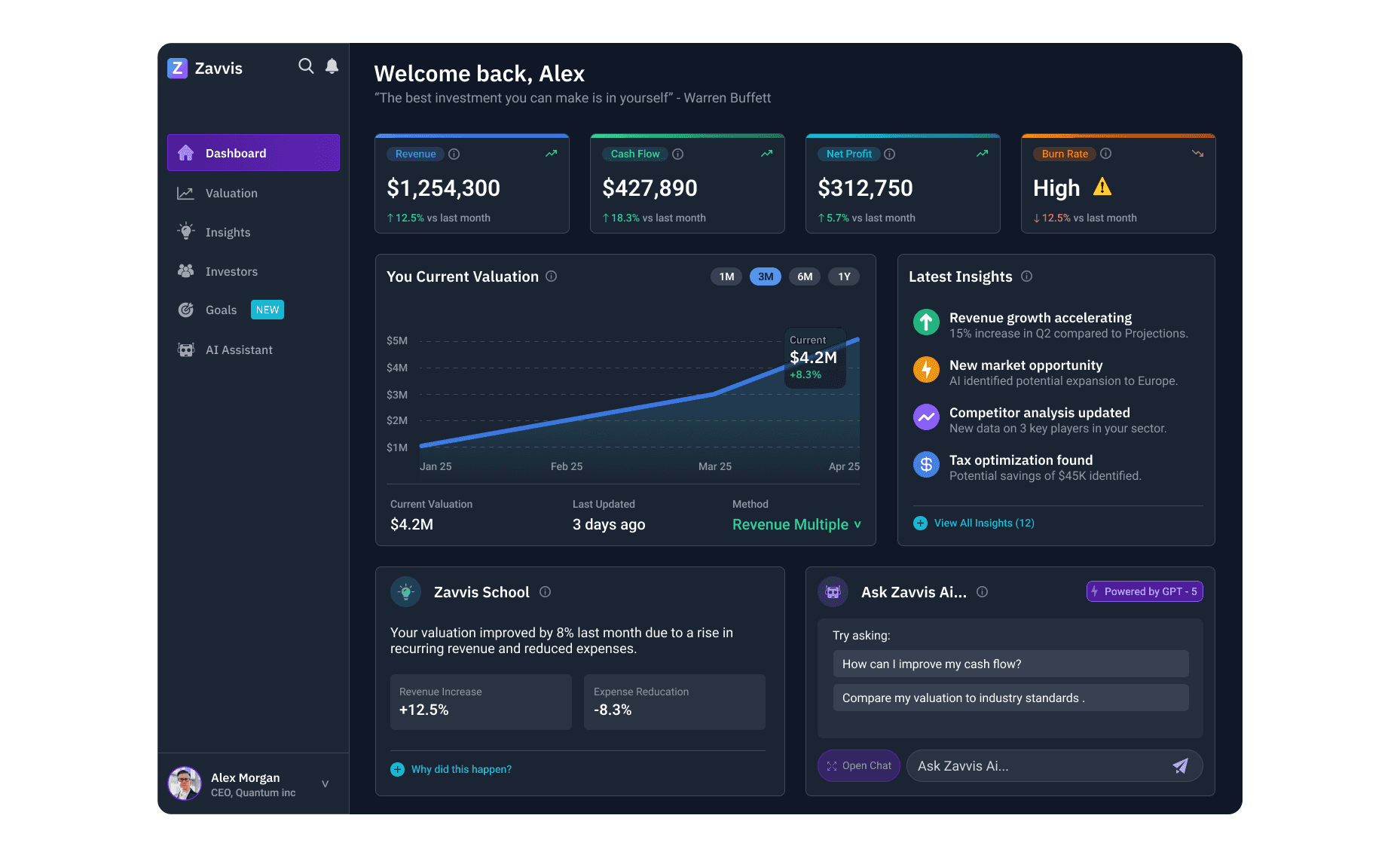Click the Cash Flow tag label
This screenshot has height=858, width=1400.
click(634, 154)
